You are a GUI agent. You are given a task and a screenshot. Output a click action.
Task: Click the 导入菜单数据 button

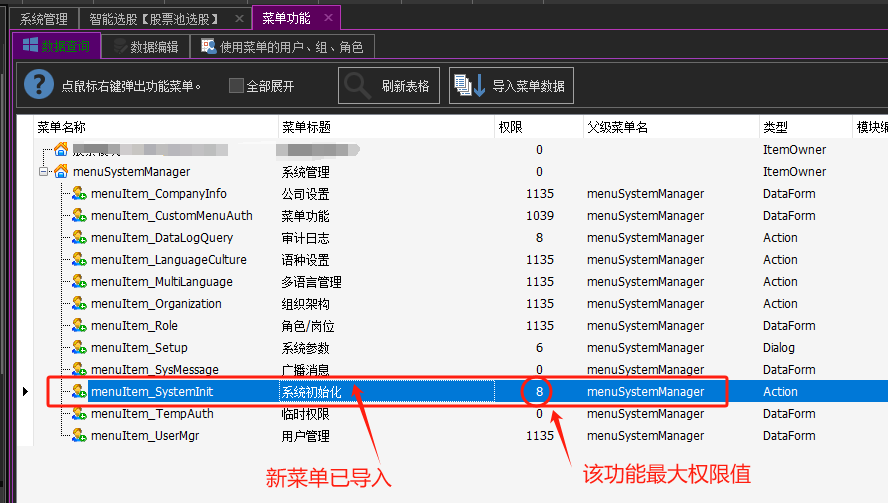(x=511, y=86)
